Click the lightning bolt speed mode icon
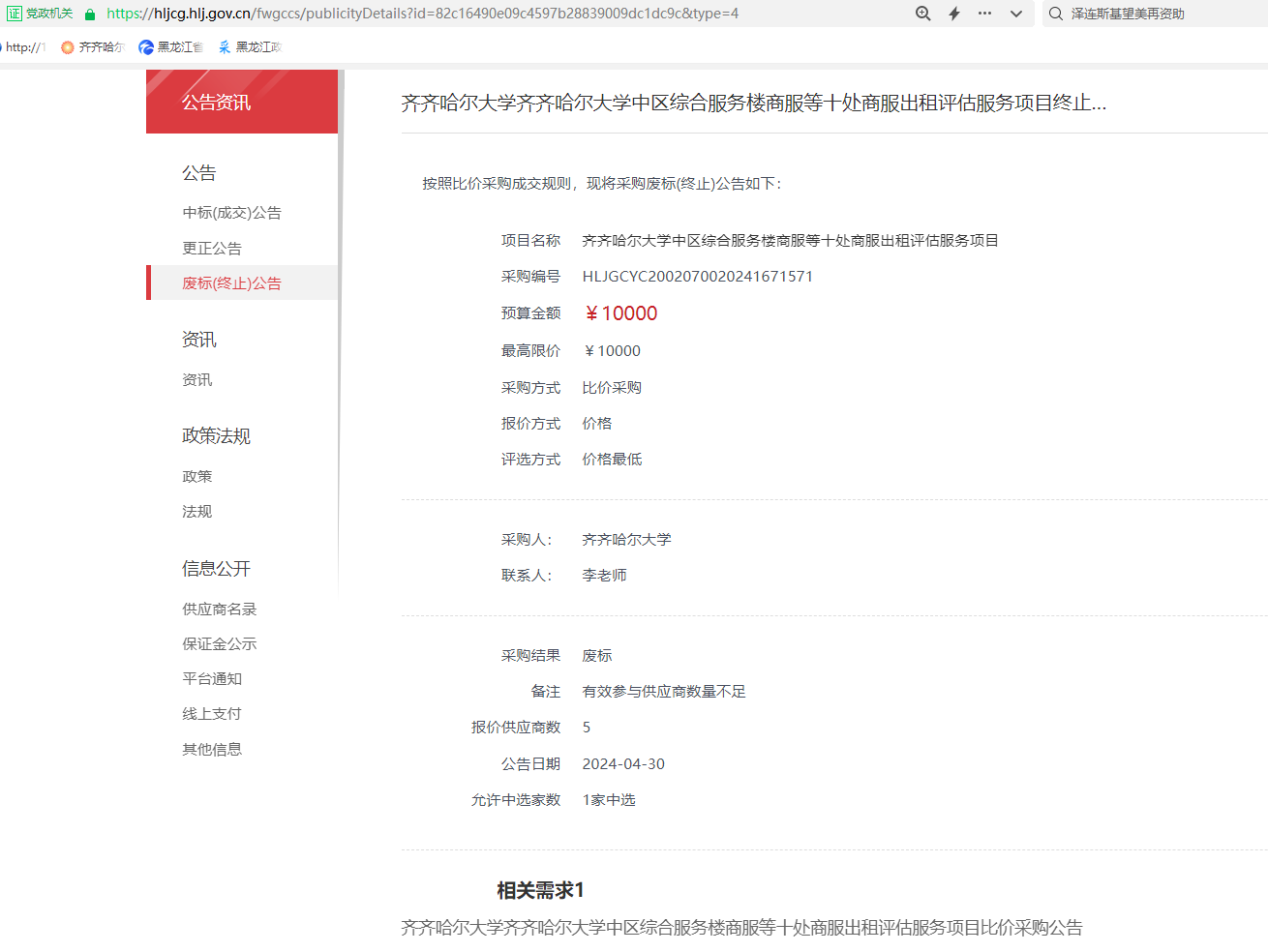The width and height of the screenshot is (1268, 952). click(x=954, y=14)
